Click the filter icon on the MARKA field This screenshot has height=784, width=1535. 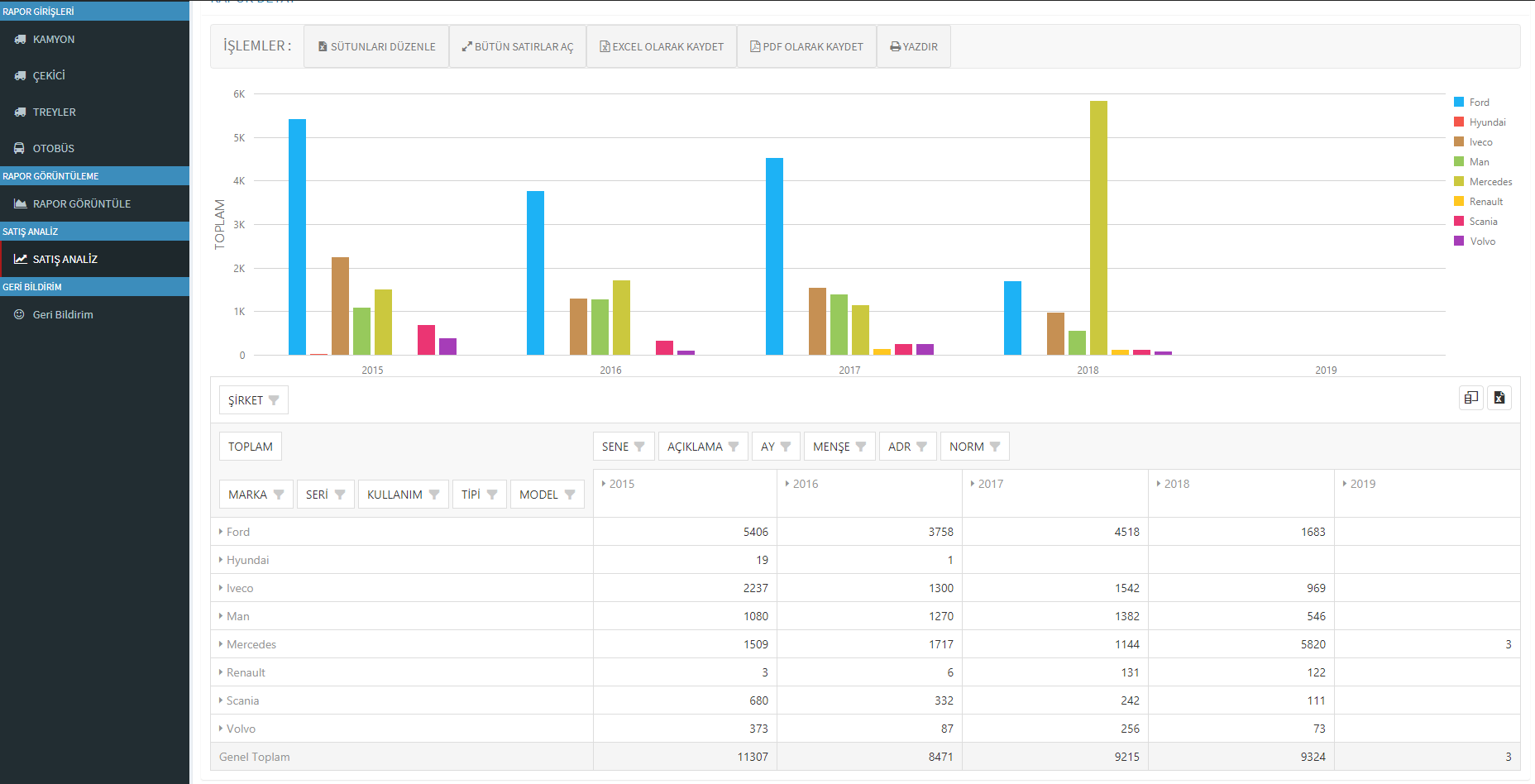279,495
